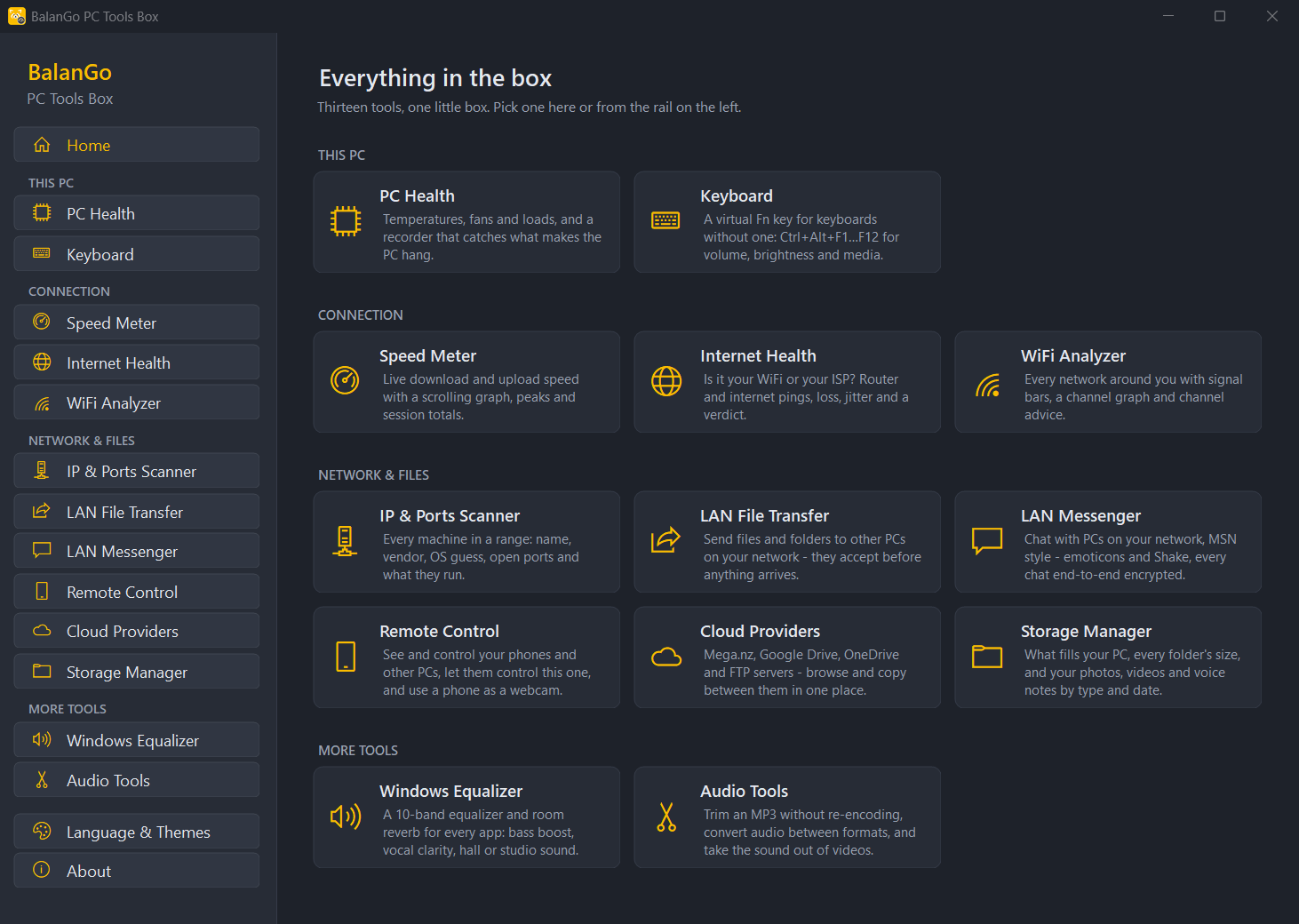Choose LAN File Transfer in the sidebar
The width and height of the screenshot is (1299, 924).
tap(137, 512)
